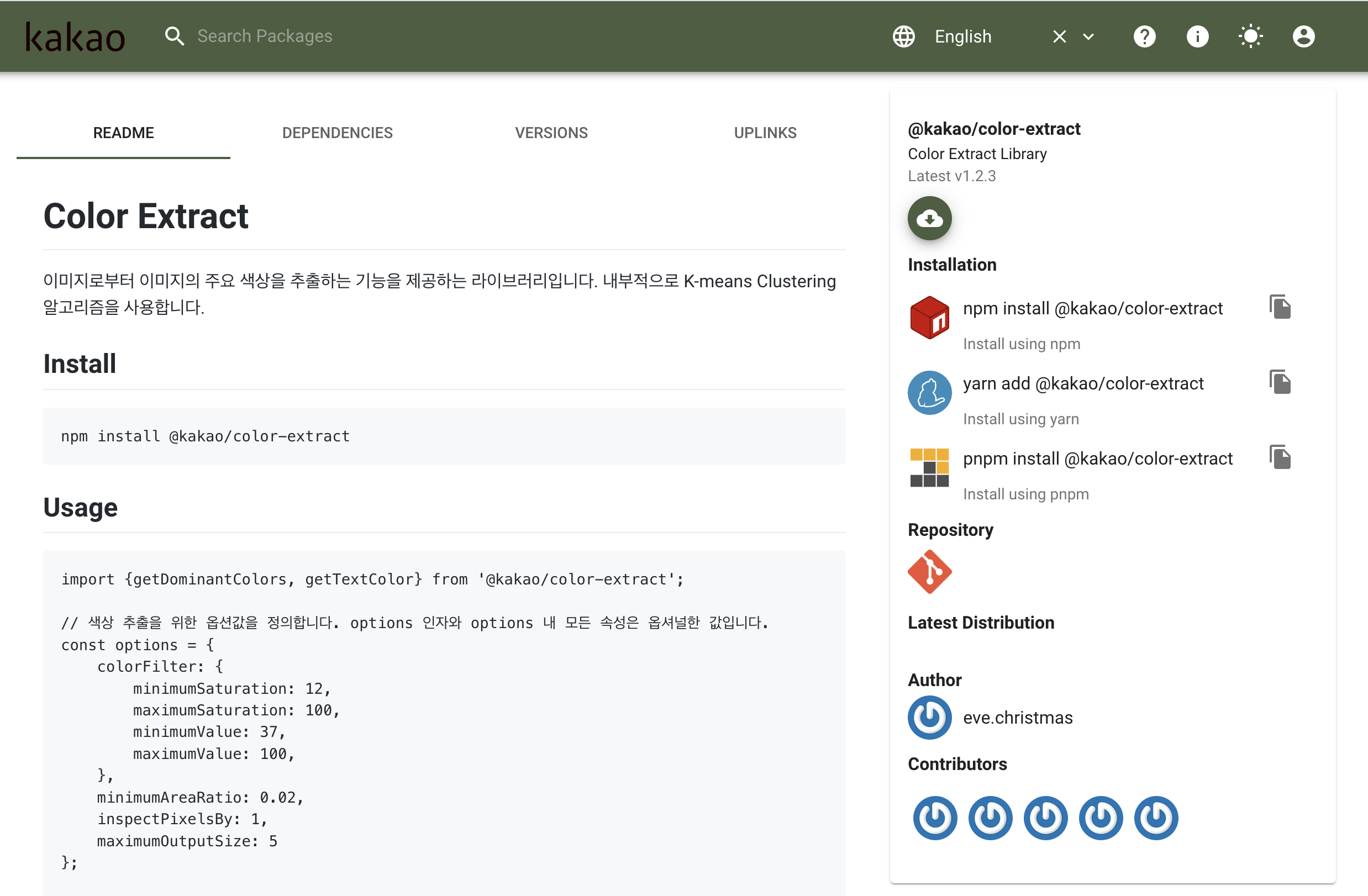Clear the selected language with the X
The image size is (1368, 896).
click(x=1059, y=37)
